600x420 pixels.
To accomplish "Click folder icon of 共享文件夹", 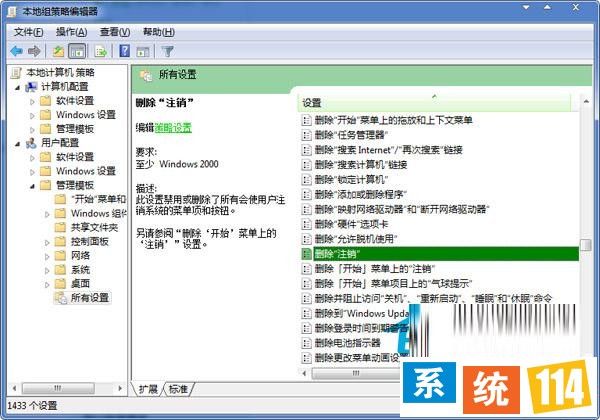I will tap(60, 228).
